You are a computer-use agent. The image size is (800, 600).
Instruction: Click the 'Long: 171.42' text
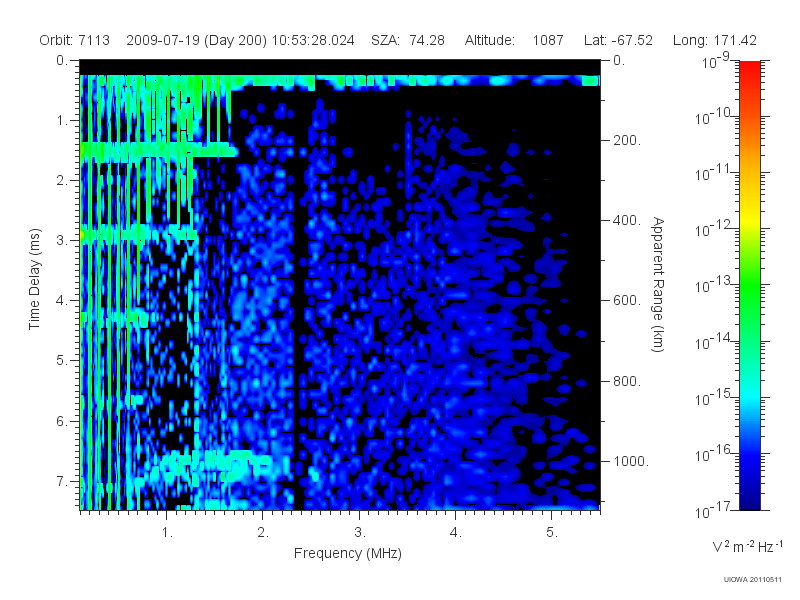tap(715, 40)
